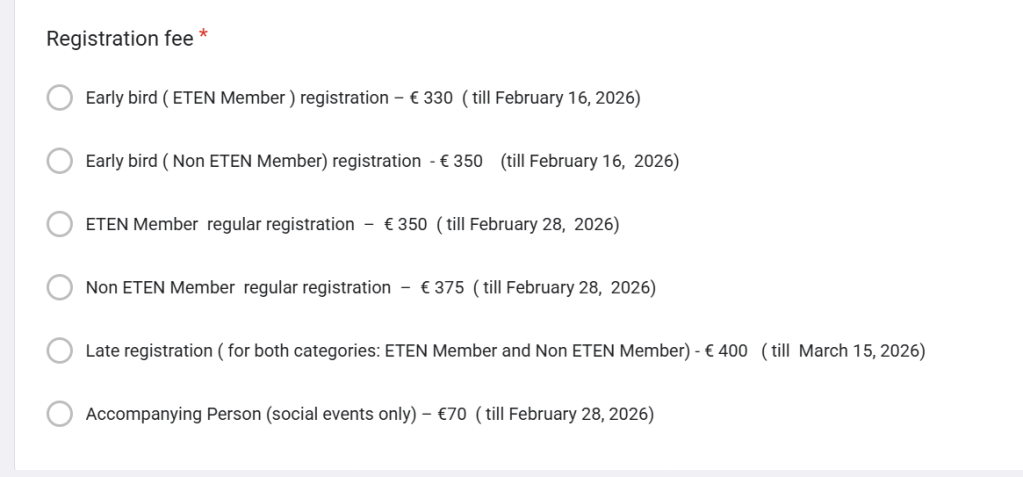Screen dimensions: 1023x477
Task: Select Non ETEN Member regular registration radio
Action: [x=60, y=288]
